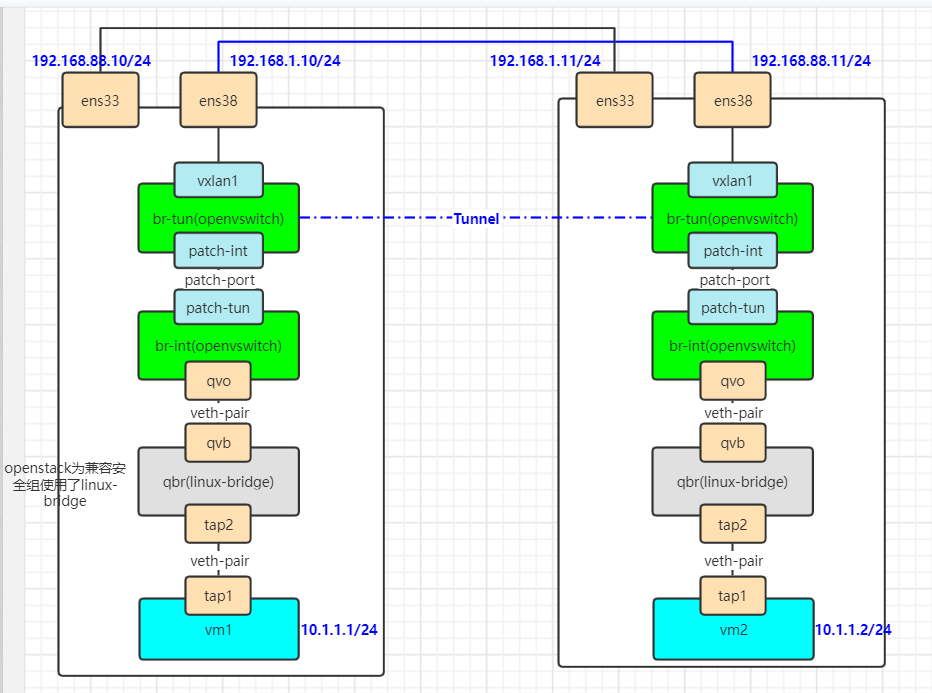The height and width of the screenshot is (693, 932).
Task: Click the 192.168.1.11/24 address label
Action: [545, 60]
